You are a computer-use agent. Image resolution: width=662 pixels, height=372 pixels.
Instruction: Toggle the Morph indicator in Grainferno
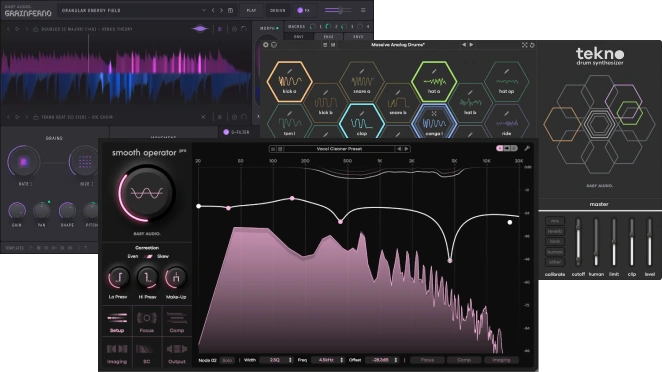277,28
